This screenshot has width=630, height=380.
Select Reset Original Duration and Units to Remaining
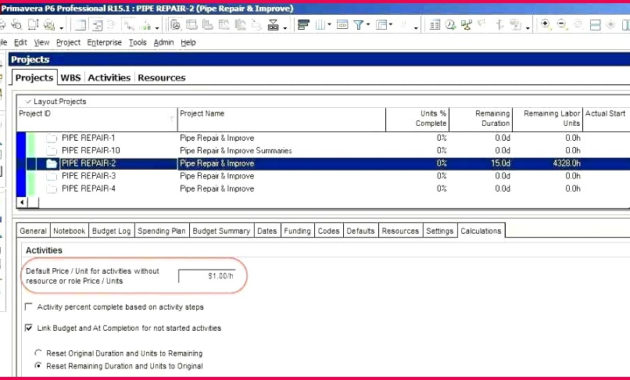click(x=38, y=353)
